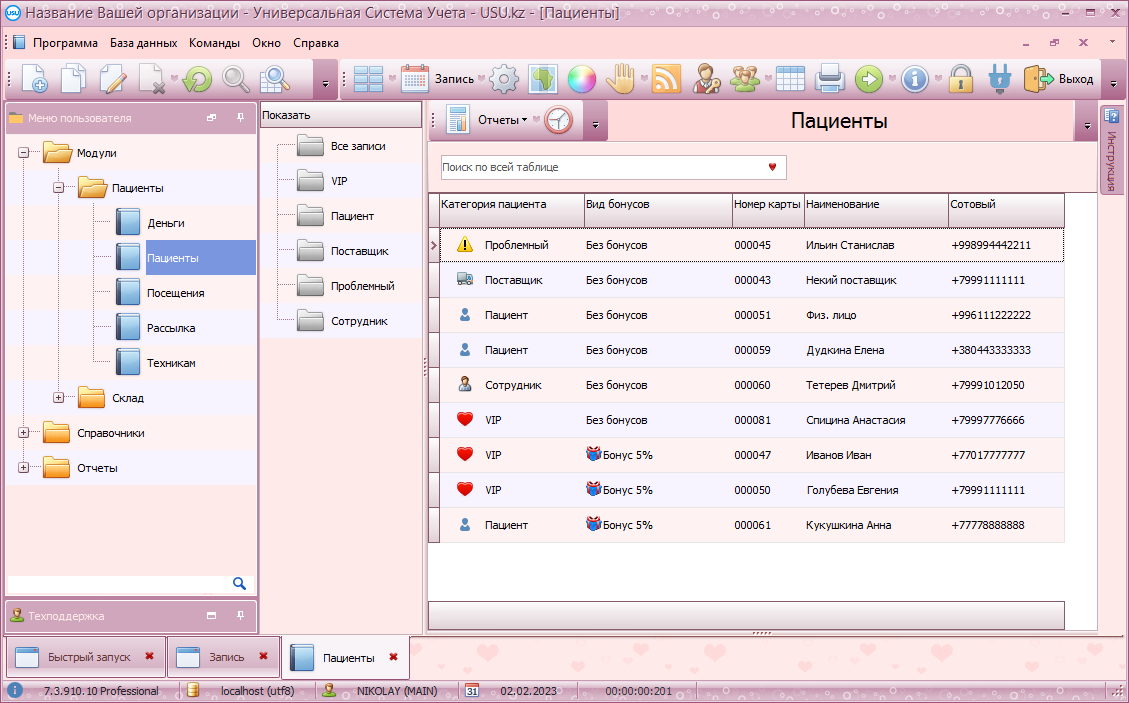Open the База данных menu

click(x=143, y=43)
